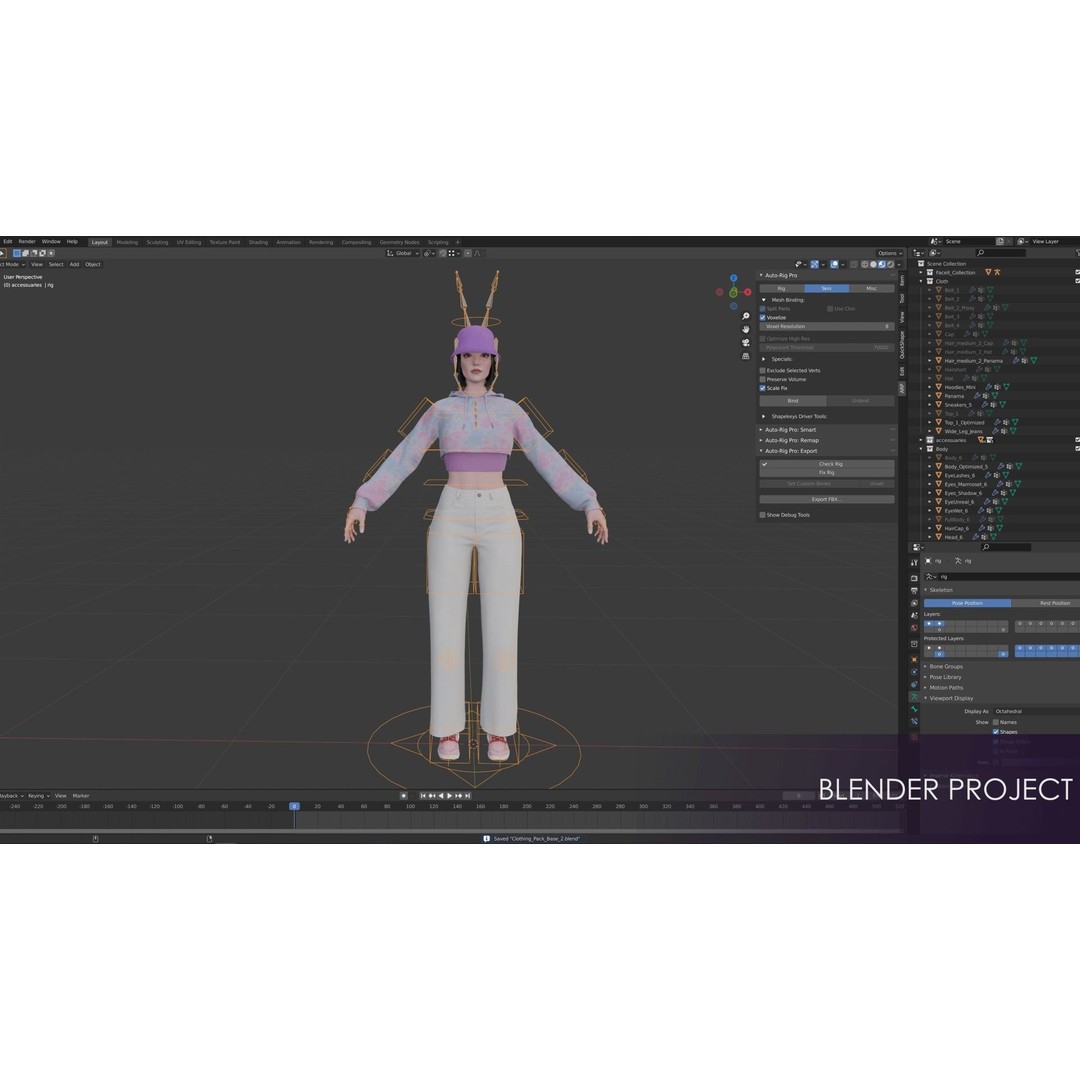Open Bone Constraints properties tab icon

point(914,721)
